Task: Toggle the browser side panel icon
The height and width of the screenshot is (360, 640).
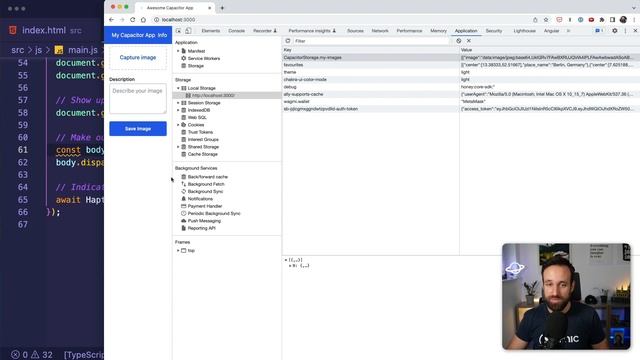Action: pos(612,20)
